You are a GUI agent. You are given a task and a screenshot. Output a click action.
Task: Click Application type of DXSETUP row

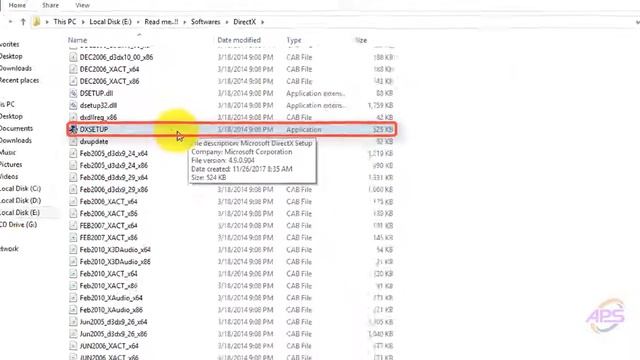click(x=304, y=129)
